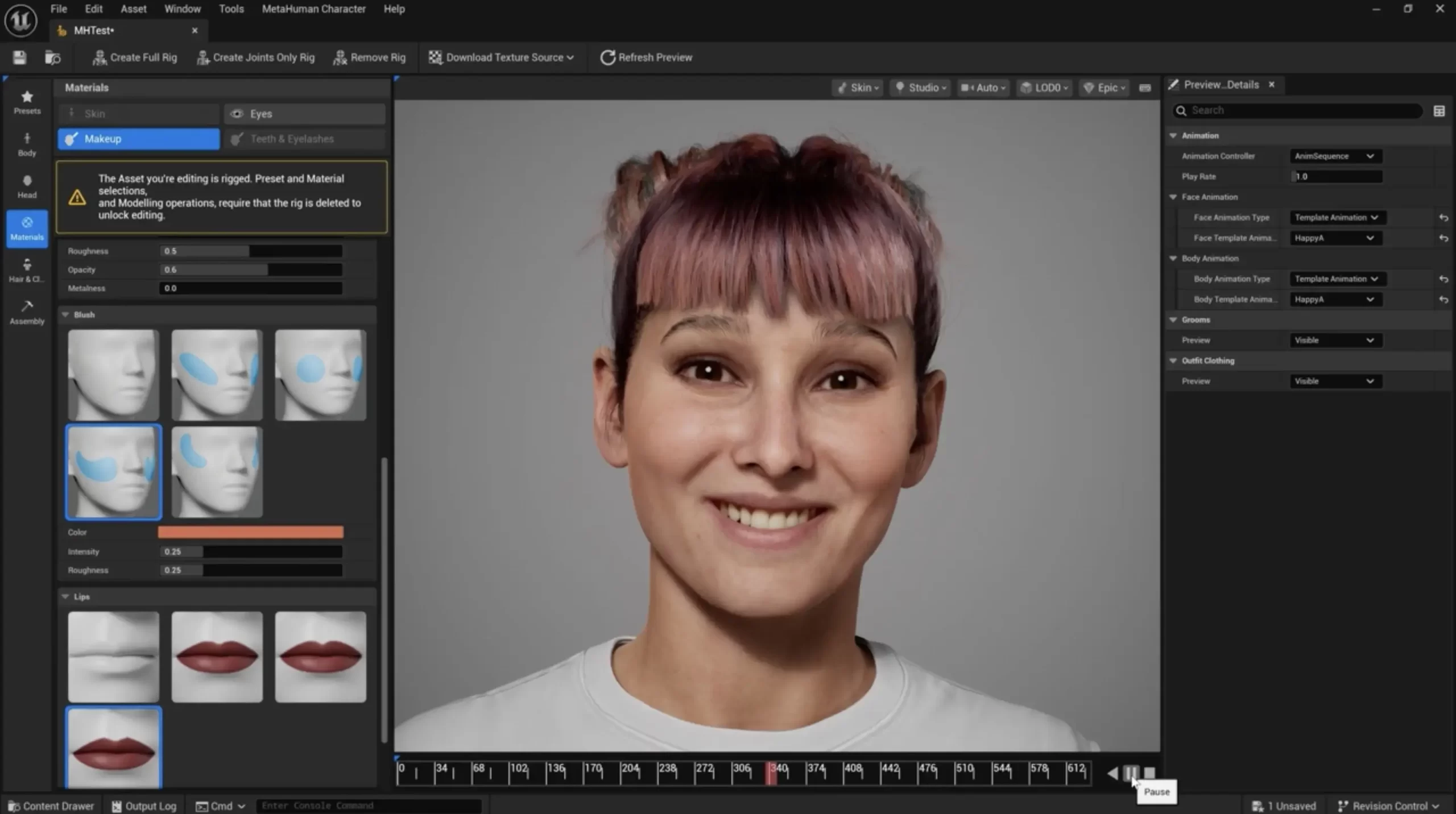Click the blush Color swatch
Image resolution: width=1456 pixels, height=814 pixels.
250,532
